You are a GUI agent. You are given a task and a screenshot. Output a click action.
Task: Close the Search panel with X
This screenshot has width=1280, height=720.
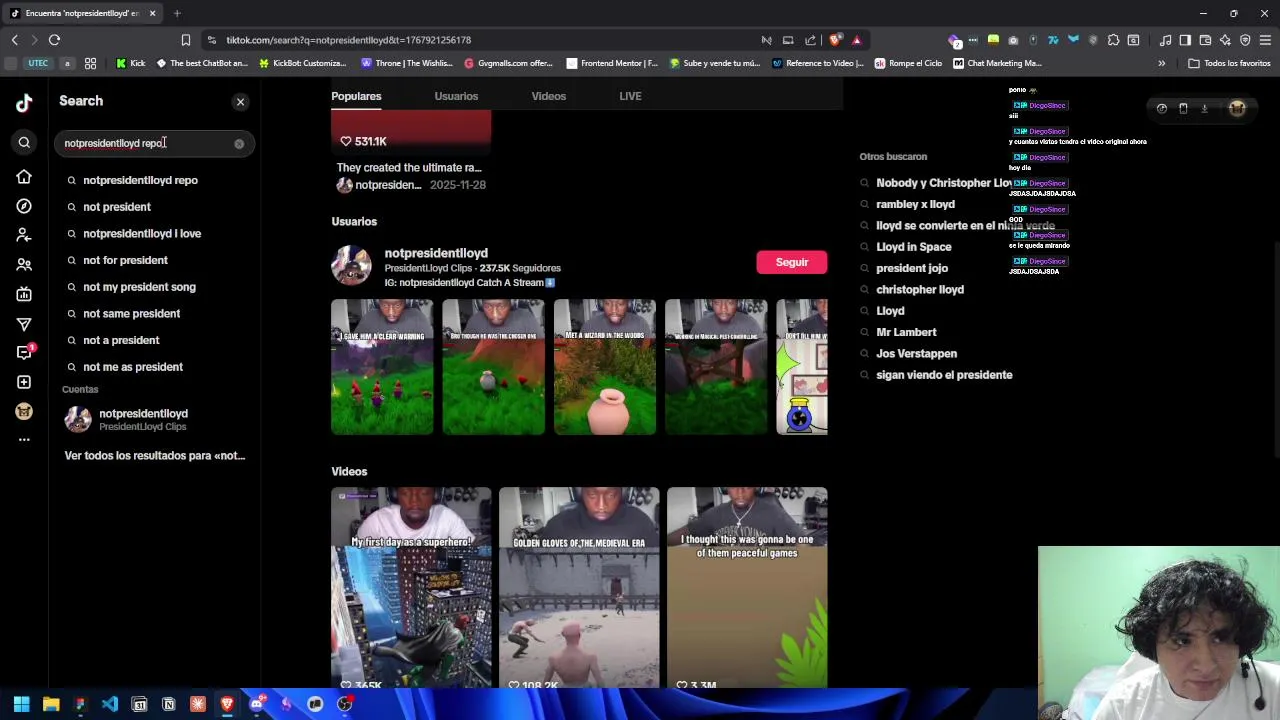pos(240,102)
